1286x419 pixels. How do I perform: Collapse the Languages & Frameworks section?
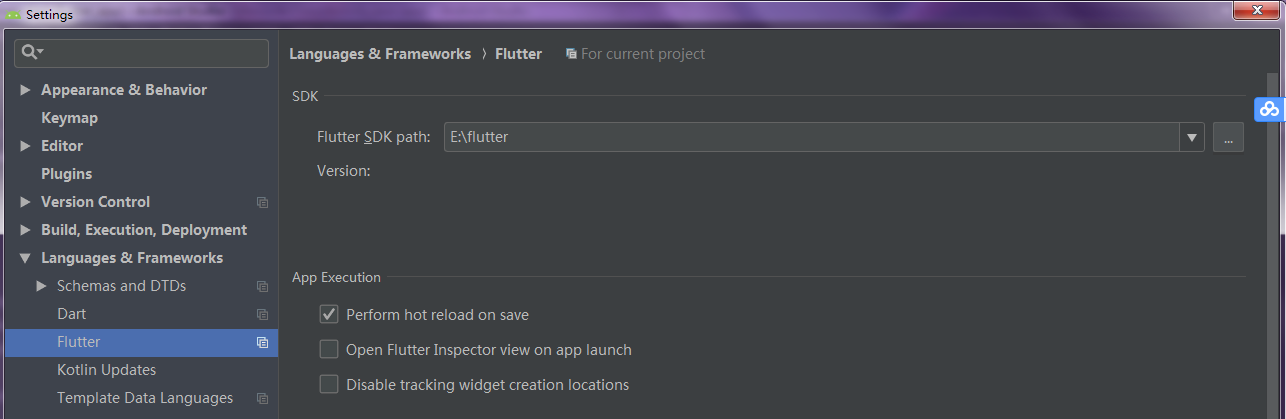click(25, 258)
